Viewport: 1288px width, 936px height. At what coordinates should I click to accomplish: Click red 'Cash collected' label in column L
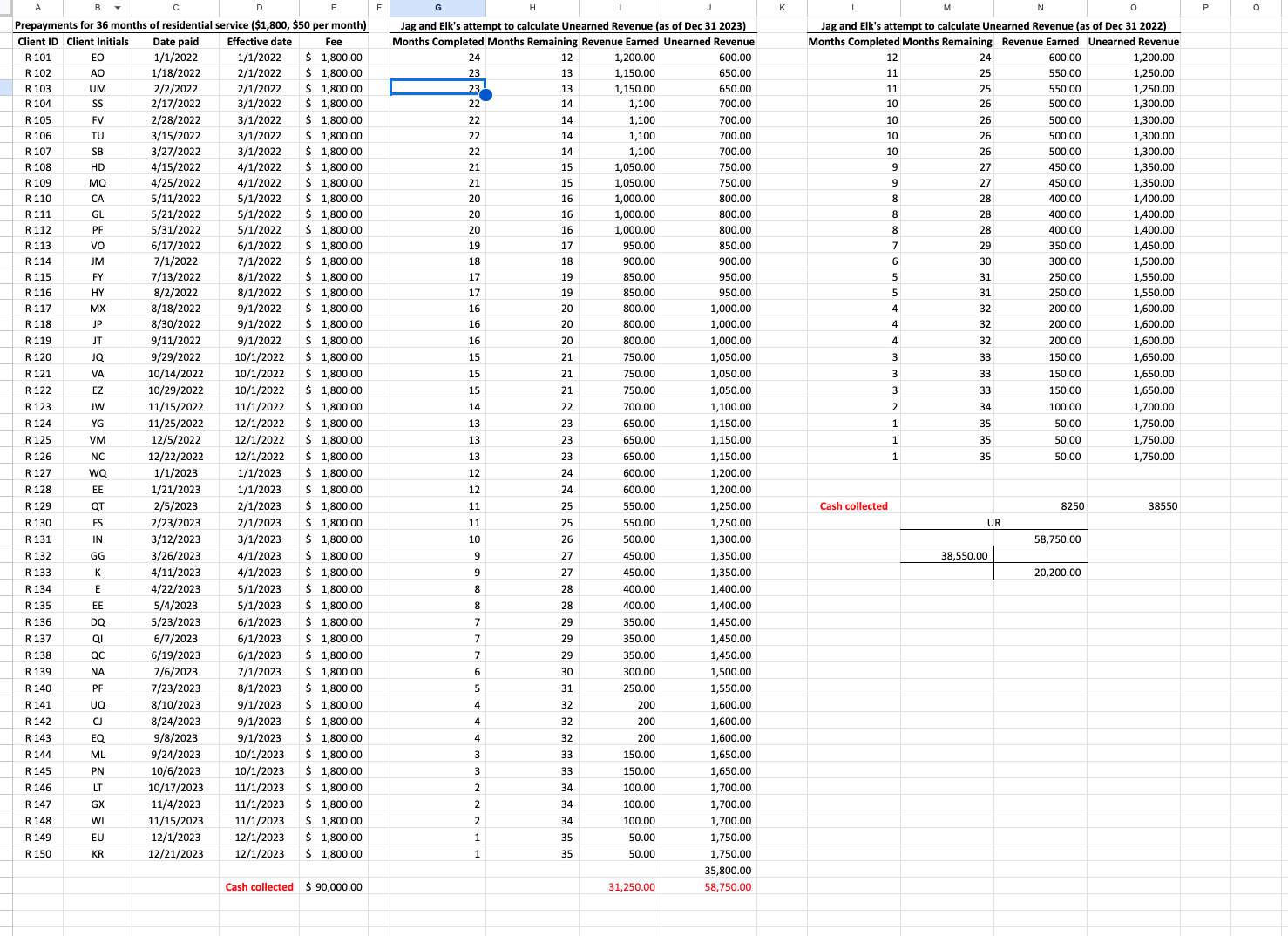(853, 505)
